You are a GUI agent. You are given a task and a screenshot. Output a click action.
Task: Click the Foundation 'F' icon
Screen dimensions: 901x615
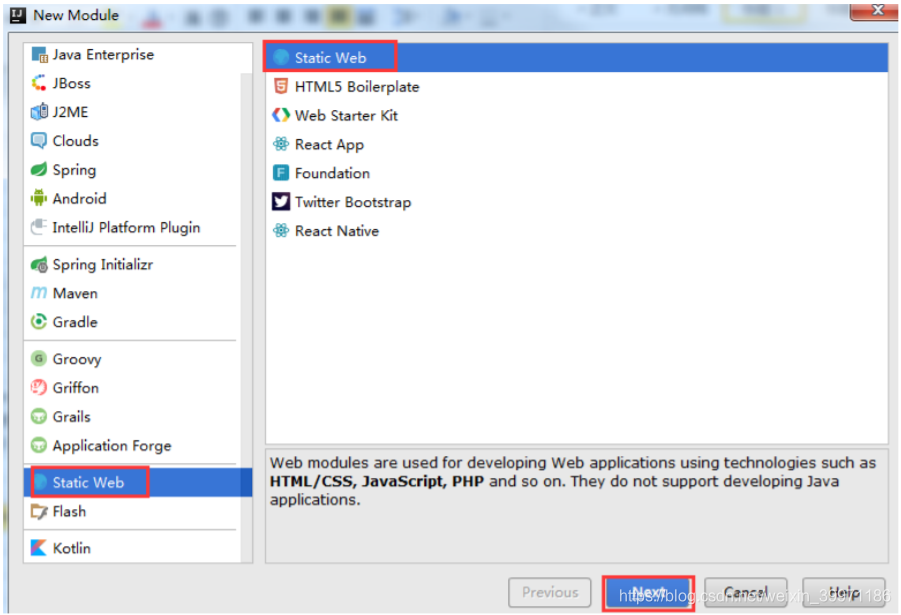click(x=281, y=172)
